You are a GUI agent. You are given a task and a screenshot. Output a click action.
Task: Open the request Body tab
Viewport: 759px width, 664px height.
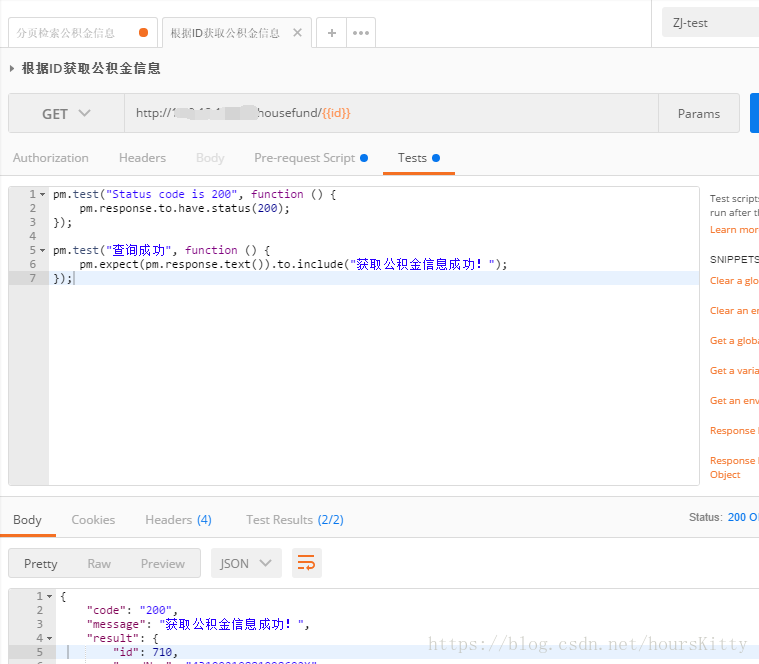coord(210,158)
